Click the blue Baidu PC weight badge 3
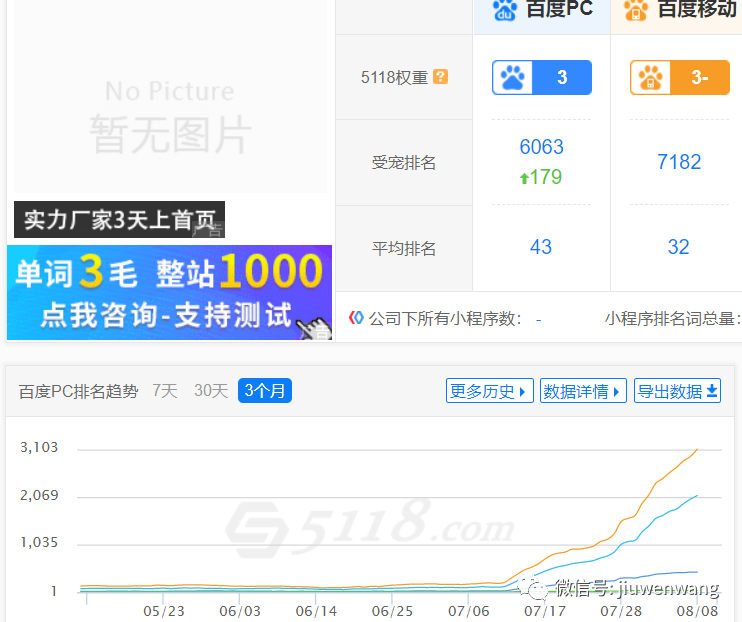742x622 pixels. (x=542, y=77)
